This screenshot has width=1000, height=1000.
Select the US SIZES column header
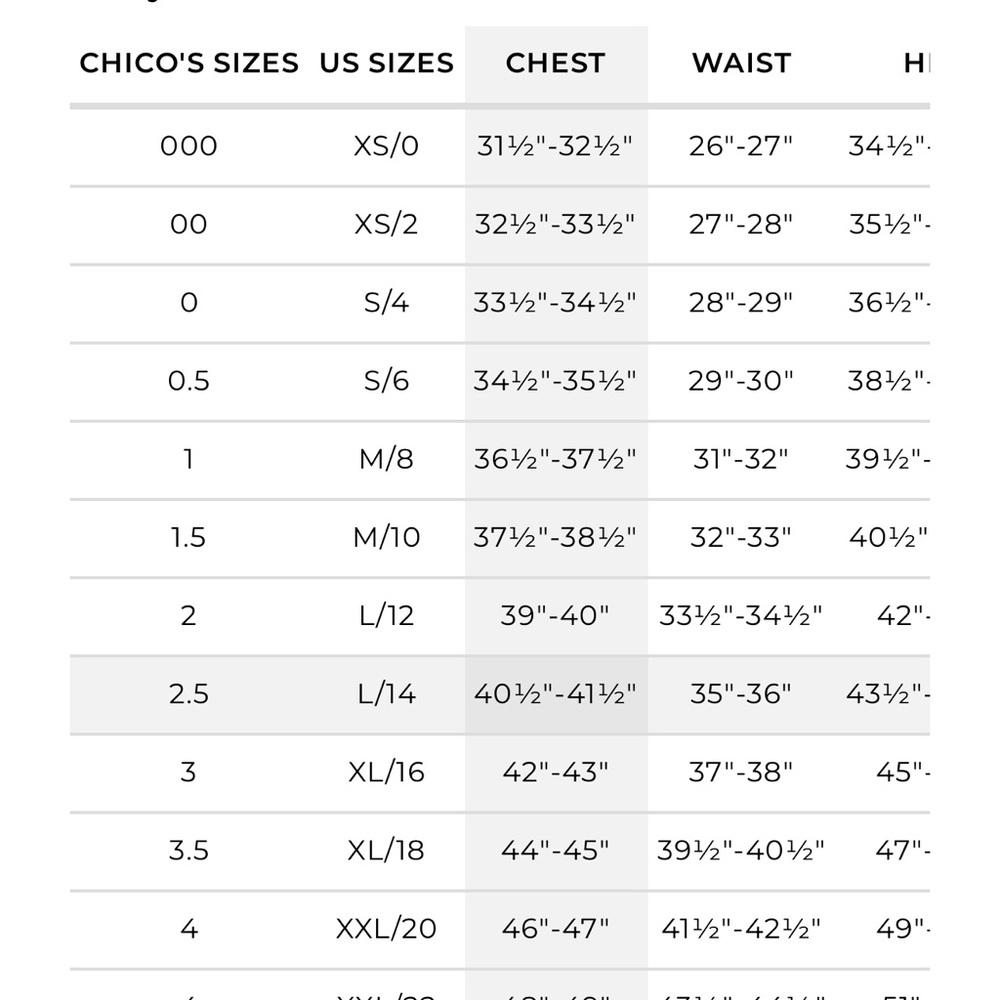[x=386, y=63]
